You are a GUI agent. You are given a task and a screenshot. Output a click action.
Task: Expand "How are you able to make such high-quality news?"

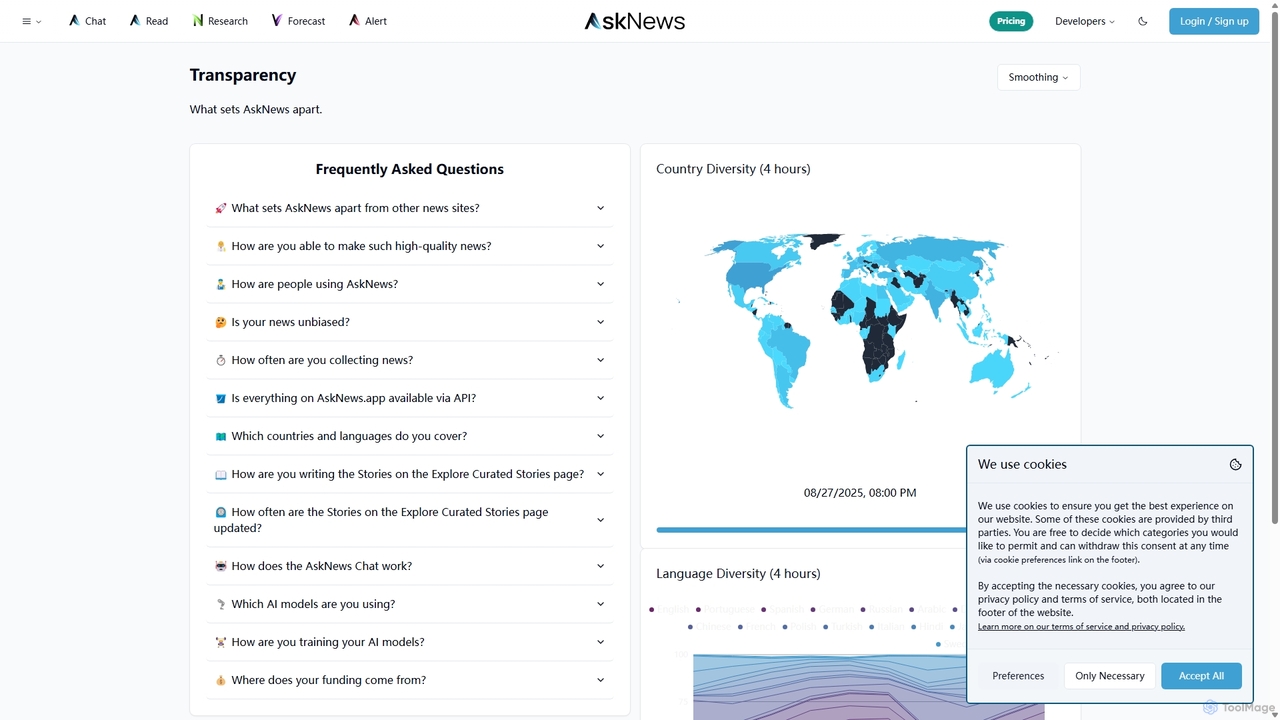410,246
